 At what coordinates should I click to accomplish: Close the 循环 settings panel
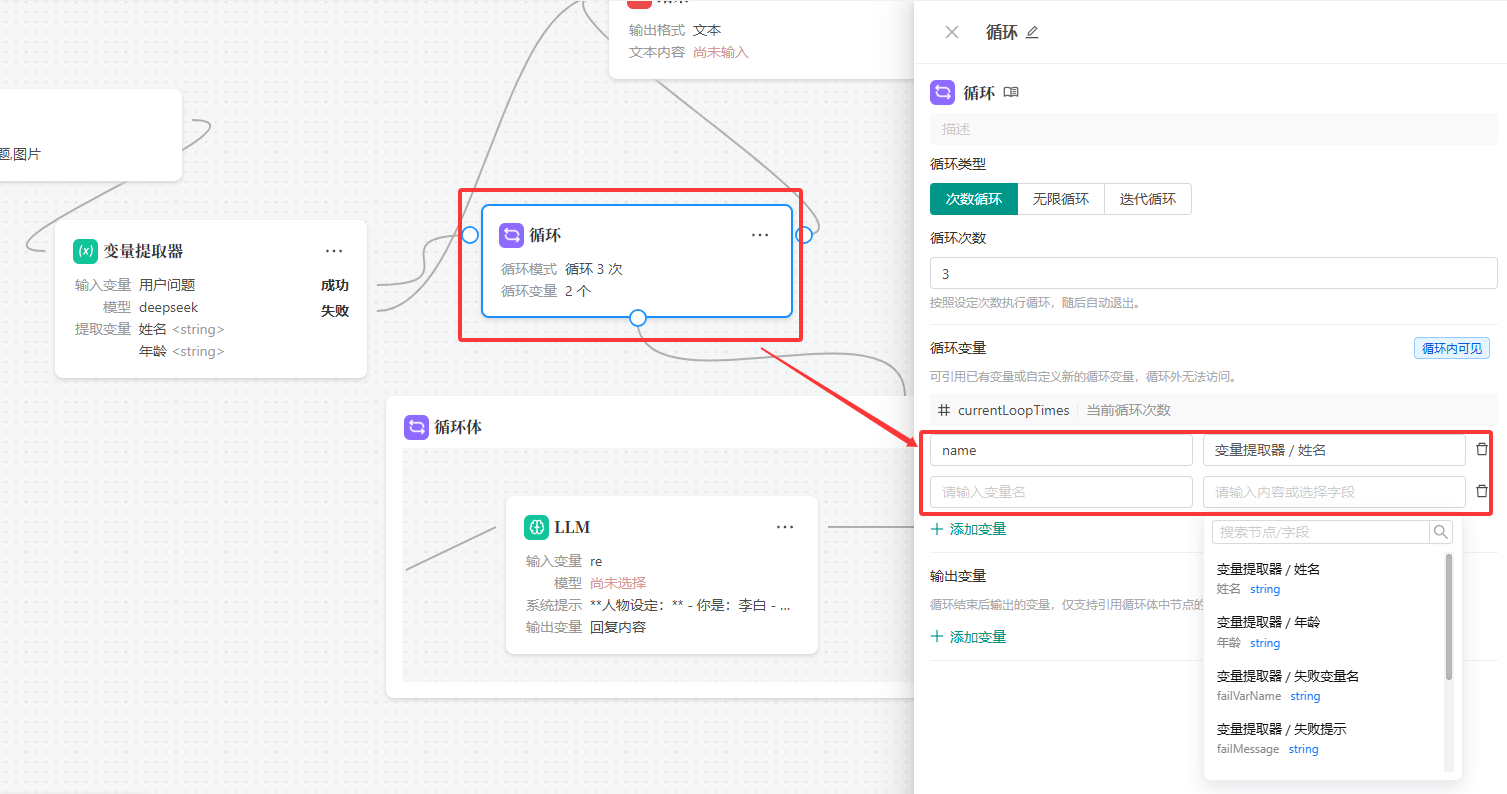pyautogui.click(x=952, y=32)
